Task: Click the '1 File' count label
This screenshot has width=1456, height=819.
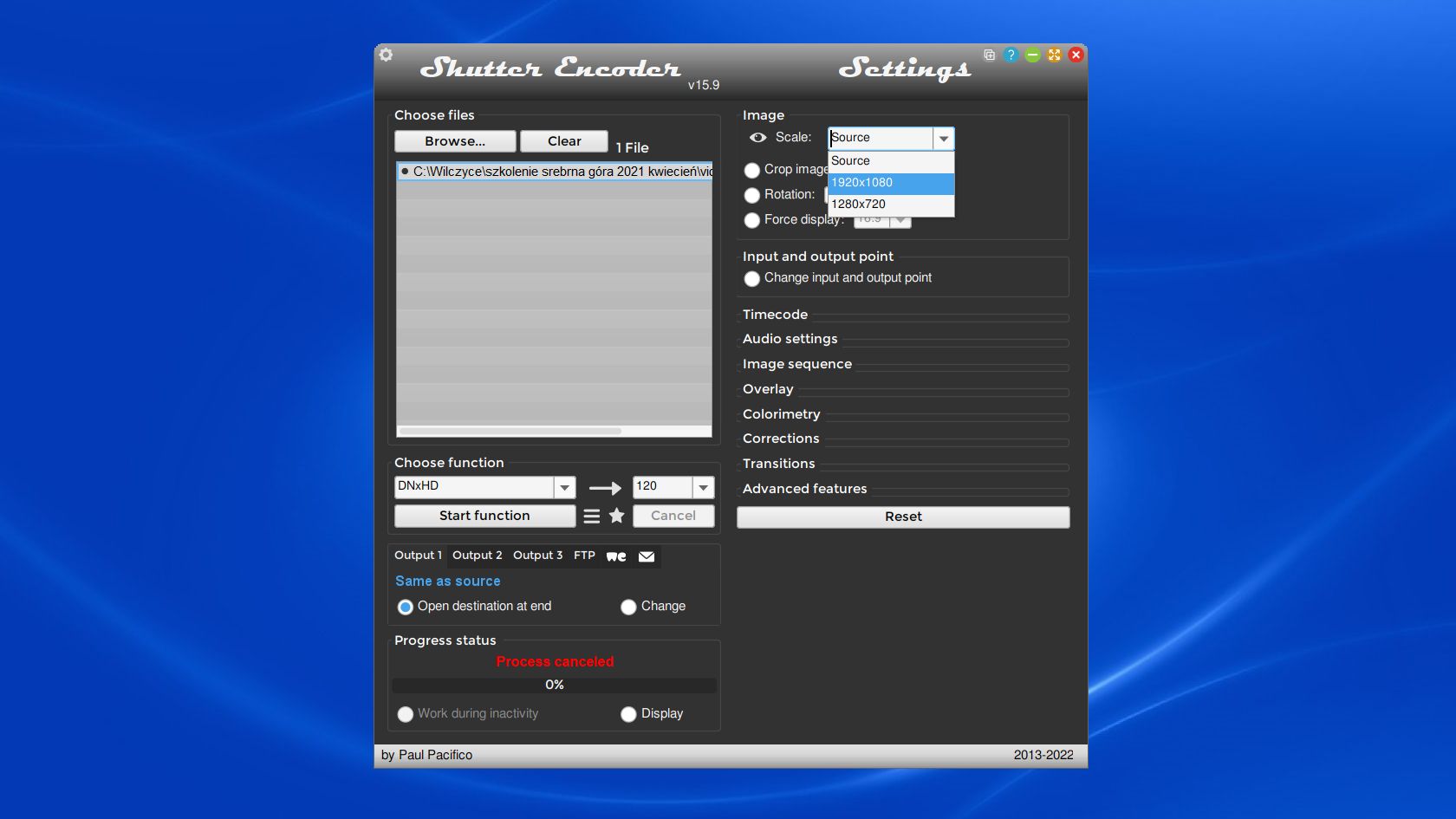Action: [632, 148]
